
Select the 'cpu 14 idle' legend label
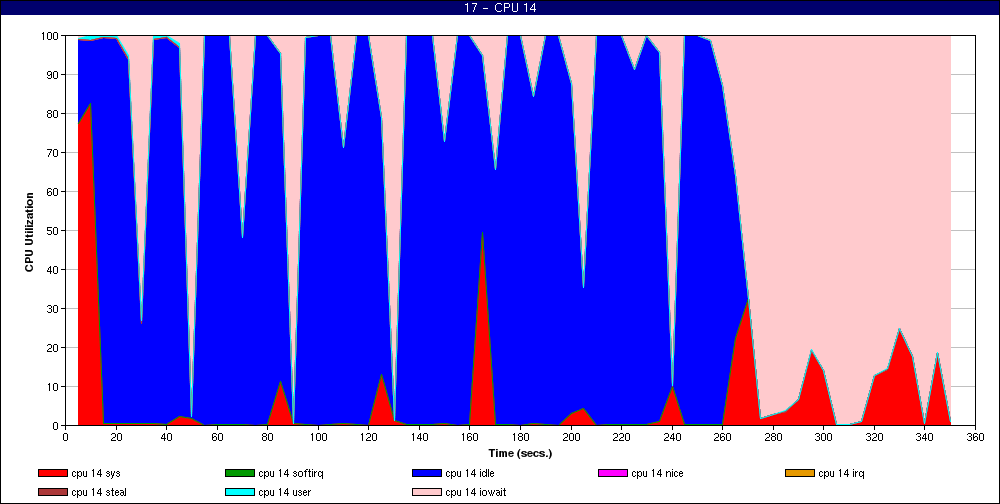click(469, 473)
